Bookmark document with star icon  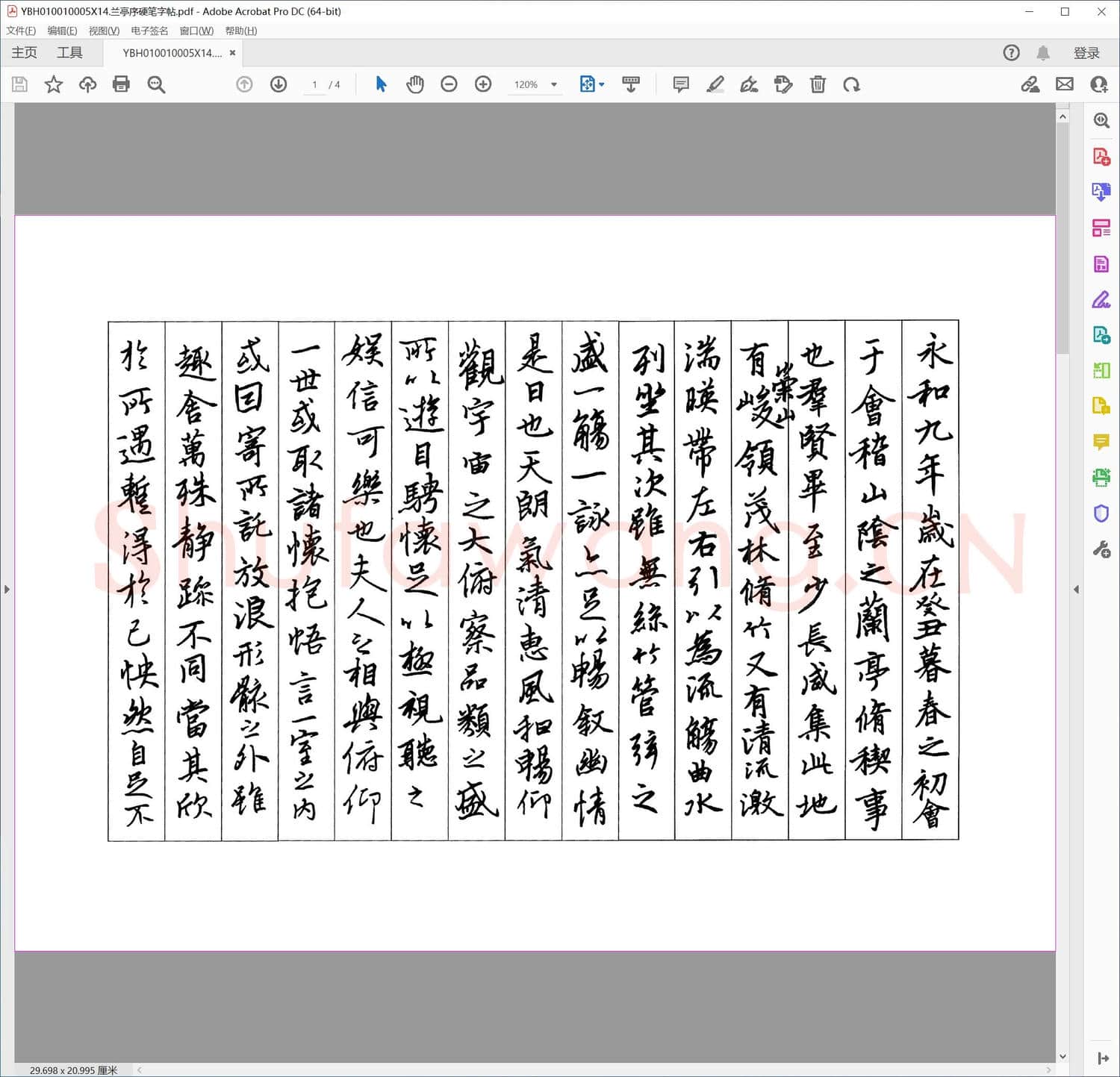pyautogui.click(x=53, y=84)
